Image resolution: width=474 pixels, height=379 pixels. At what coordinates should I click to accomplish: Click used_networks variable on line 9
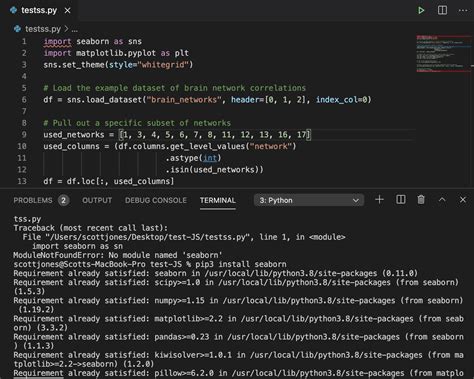pyautogui.click(x=74, y=135)
